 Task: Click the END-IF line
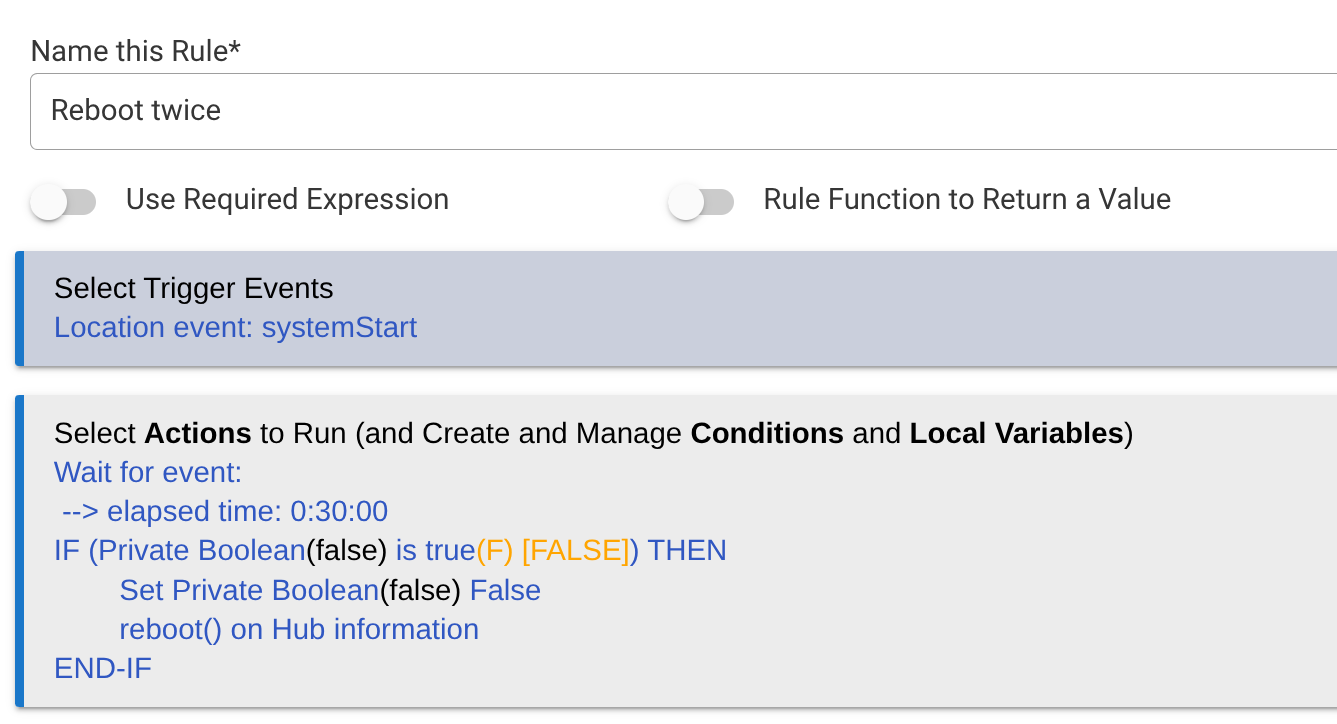[x=103, y=669]
